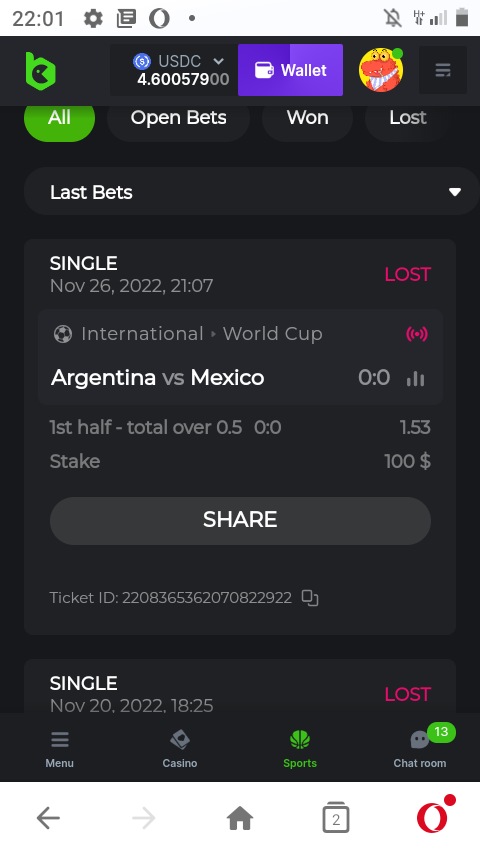Select the All bets filter
480x854 pixels.
tap(59, 118)
